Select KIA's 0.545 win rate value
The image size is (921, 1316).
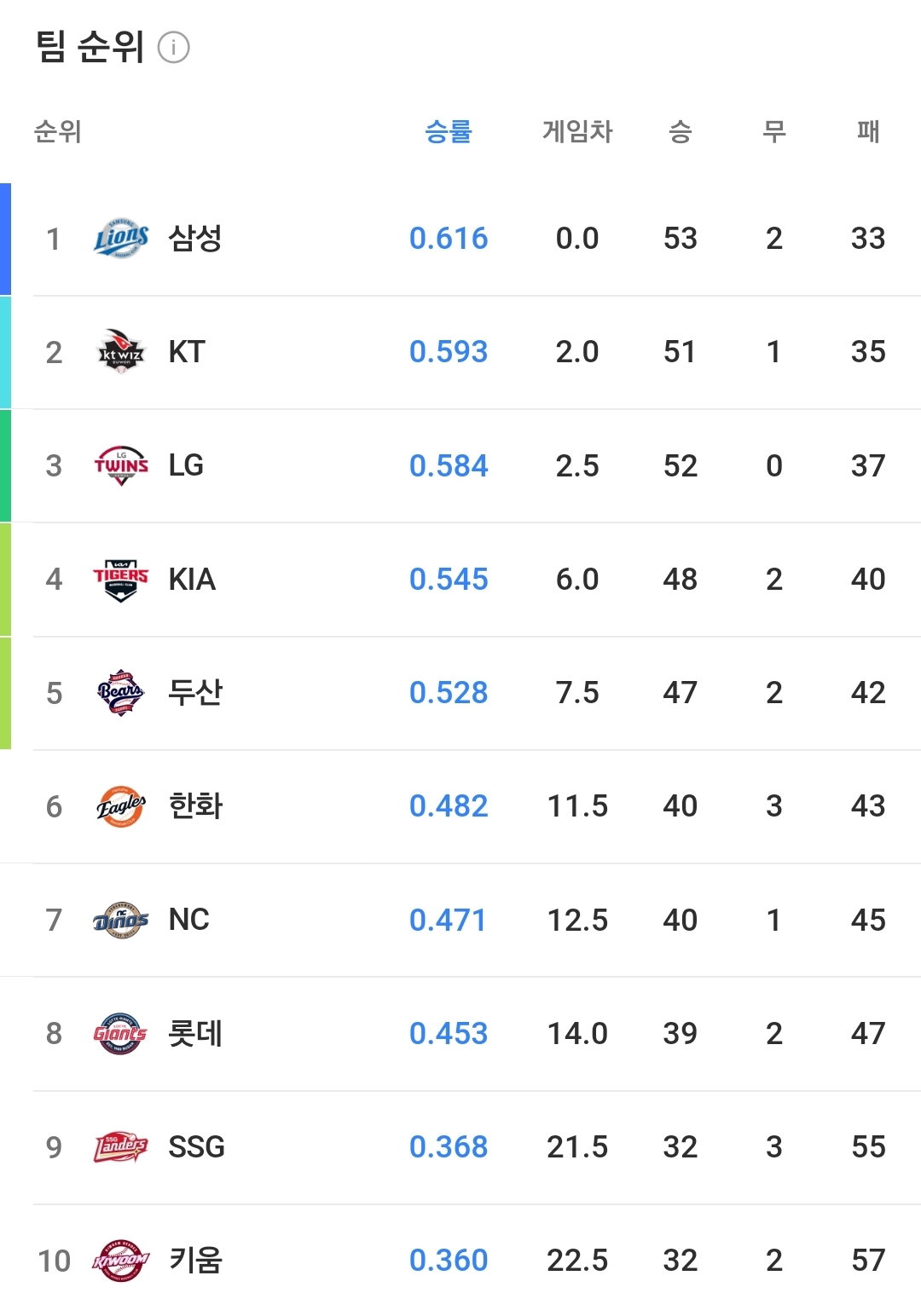(x=449, y=579)
